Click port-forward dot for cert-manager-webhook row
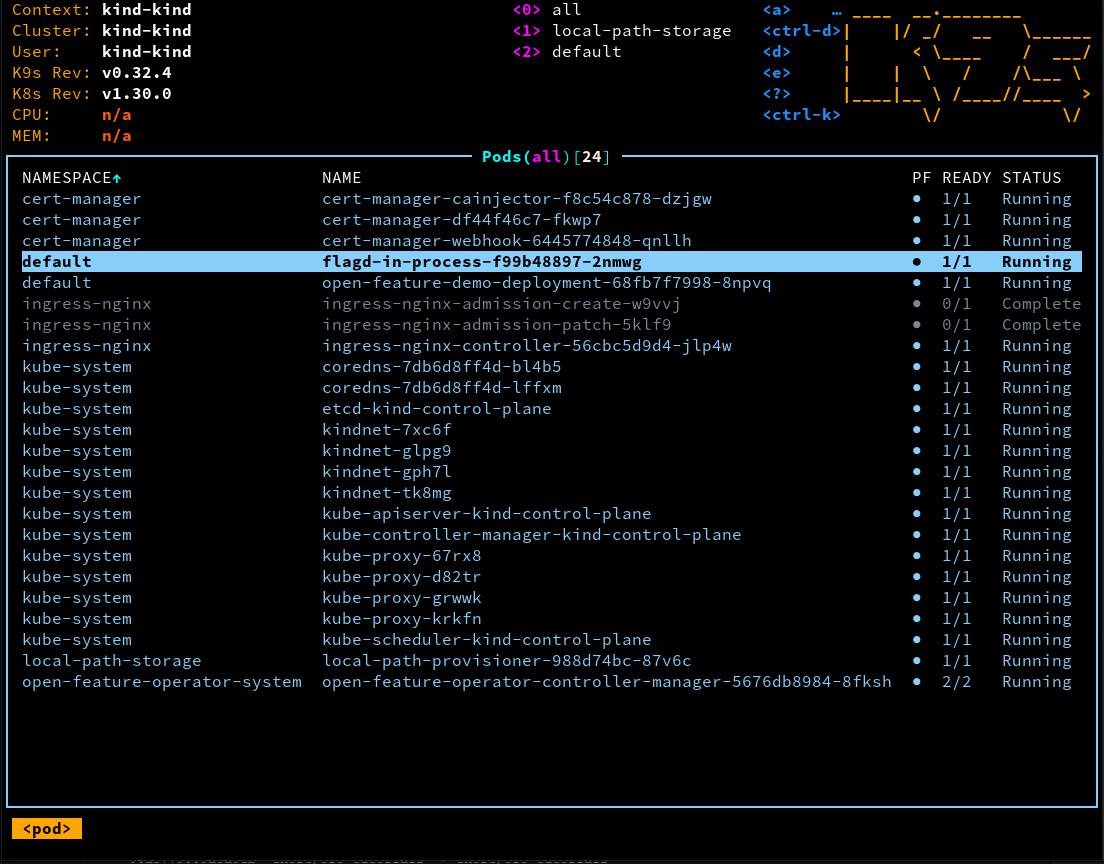Viewport: 1104px width, 864px height. (x=917, y=241)
